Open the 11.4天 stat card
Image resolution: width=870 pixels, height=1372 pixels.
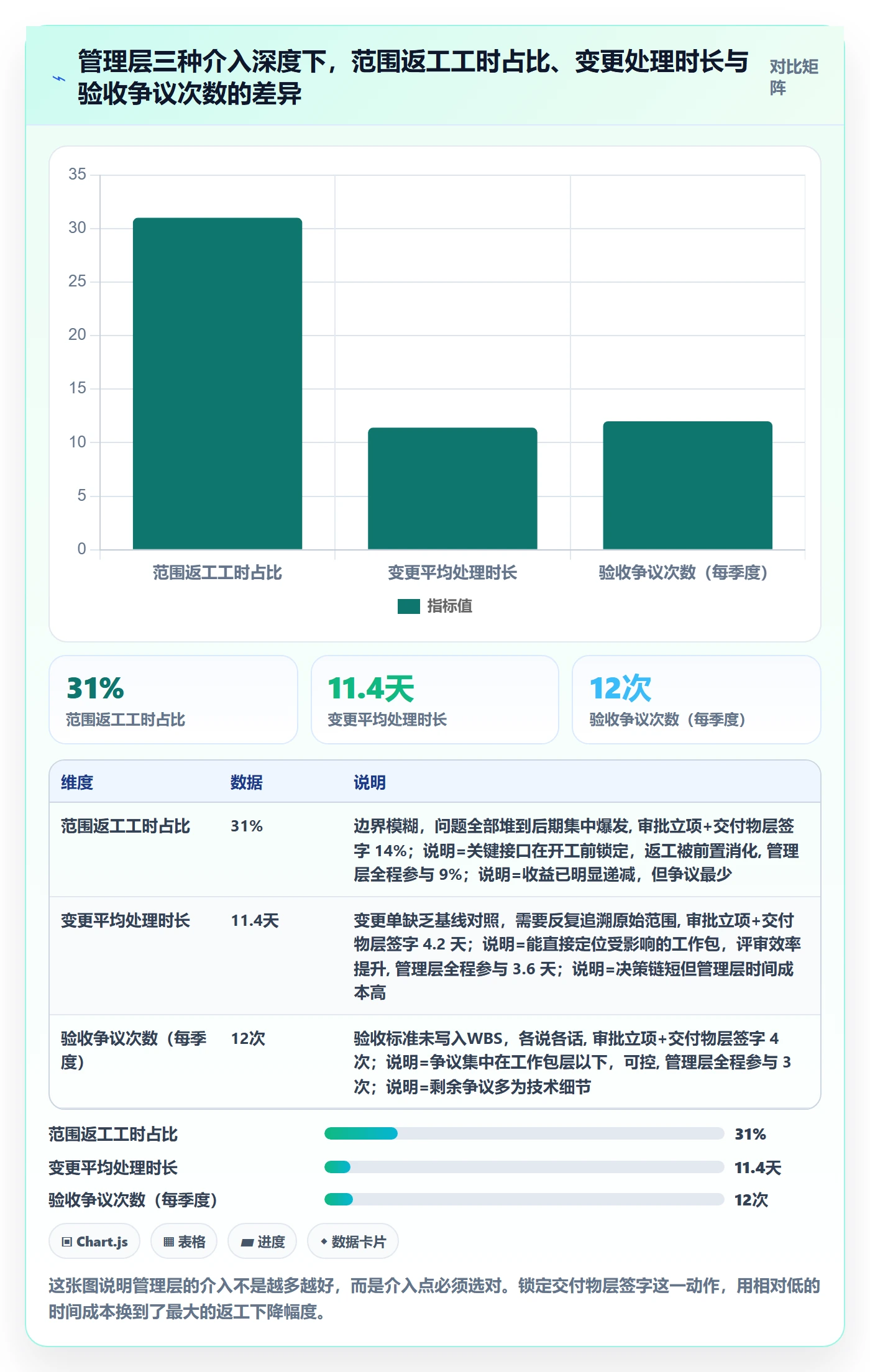[435, 700]
